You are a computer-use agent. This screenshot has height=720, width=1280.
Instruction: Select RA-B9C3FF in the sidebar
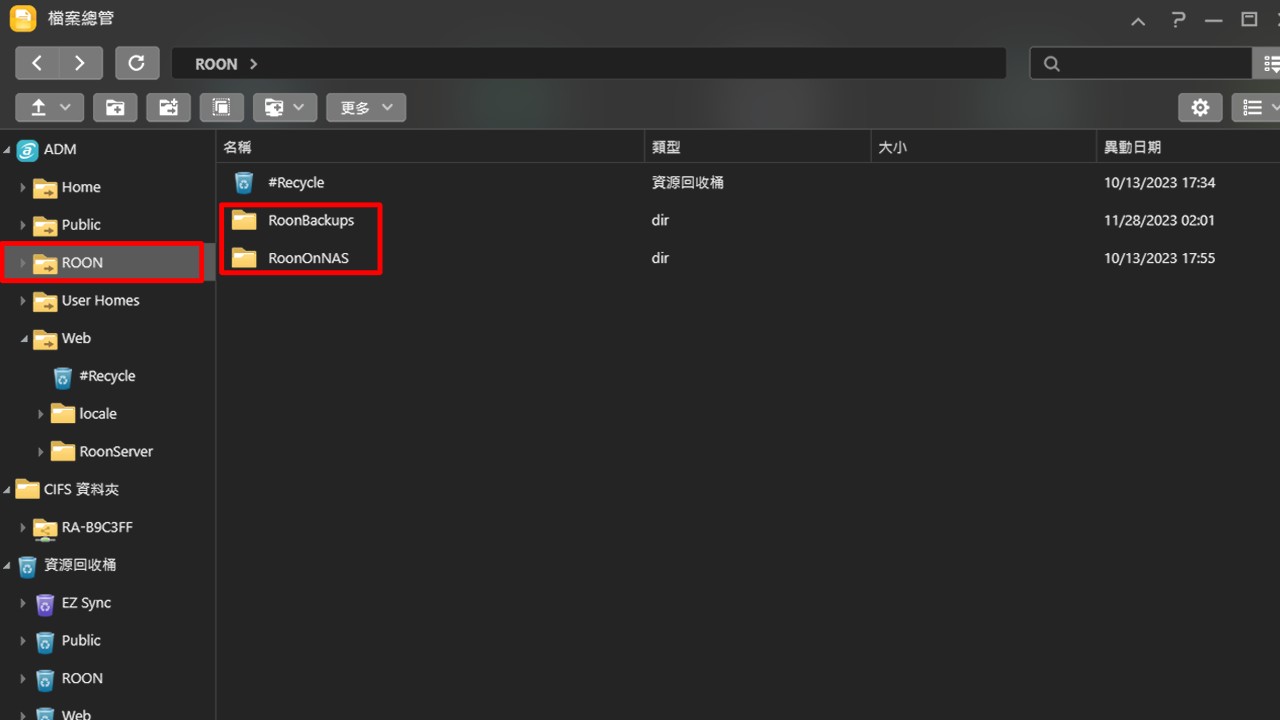click(x=97, y=527)
